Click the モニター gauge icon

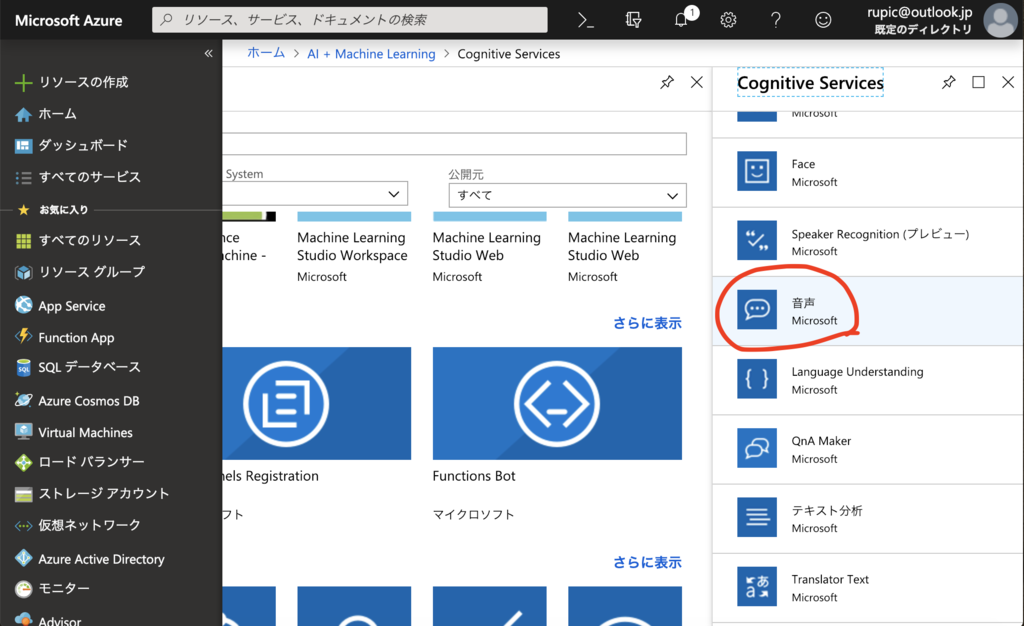tap(24, 589)
